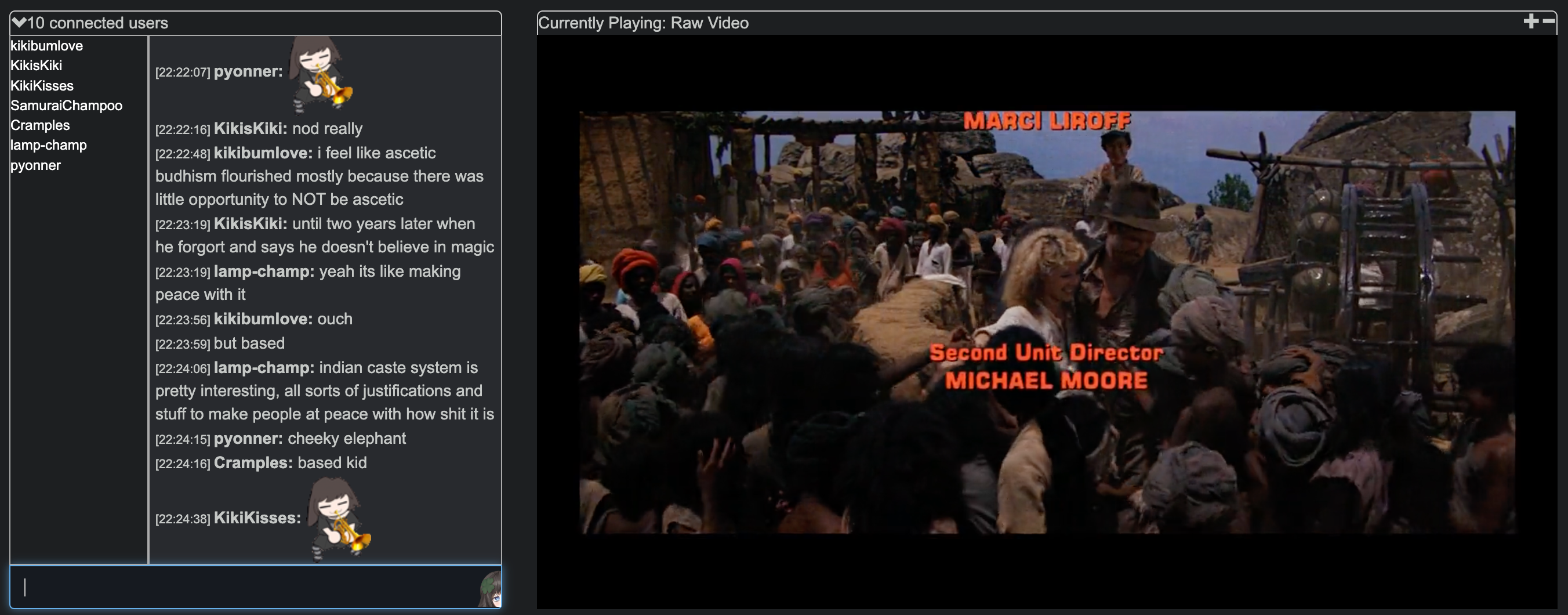Viewport: 1568px width, 615px height.
Task: Select user Cramples in user list
Action: point(40,125)
